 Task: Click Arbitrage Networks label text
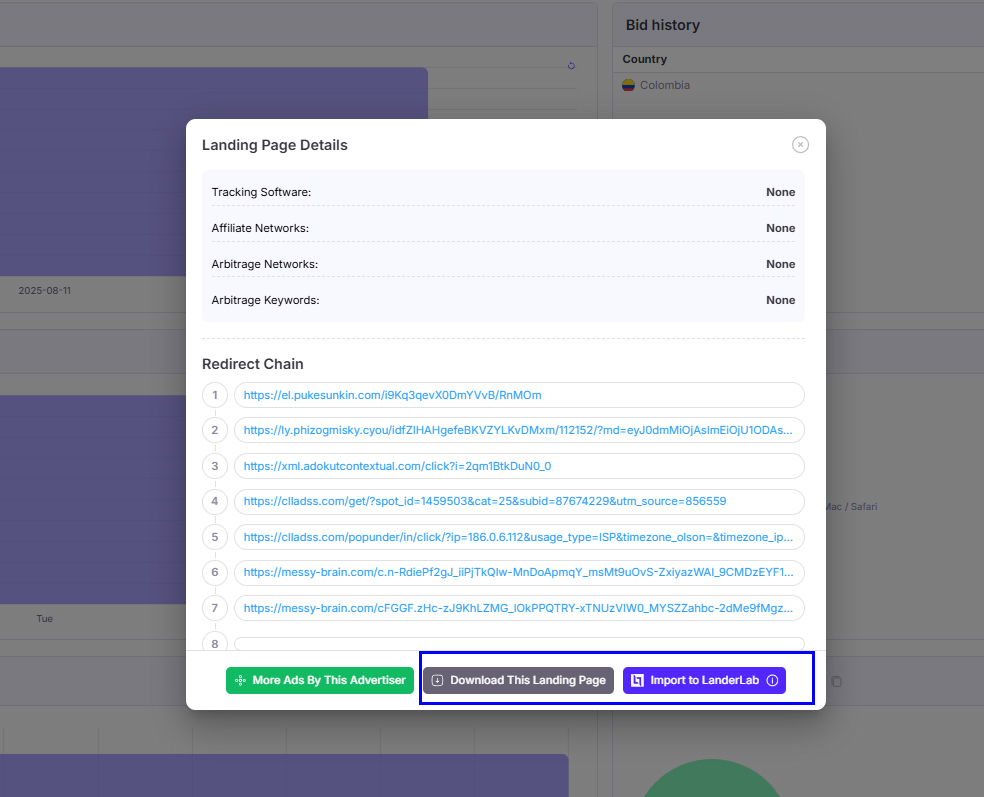[x=265, y=264]
